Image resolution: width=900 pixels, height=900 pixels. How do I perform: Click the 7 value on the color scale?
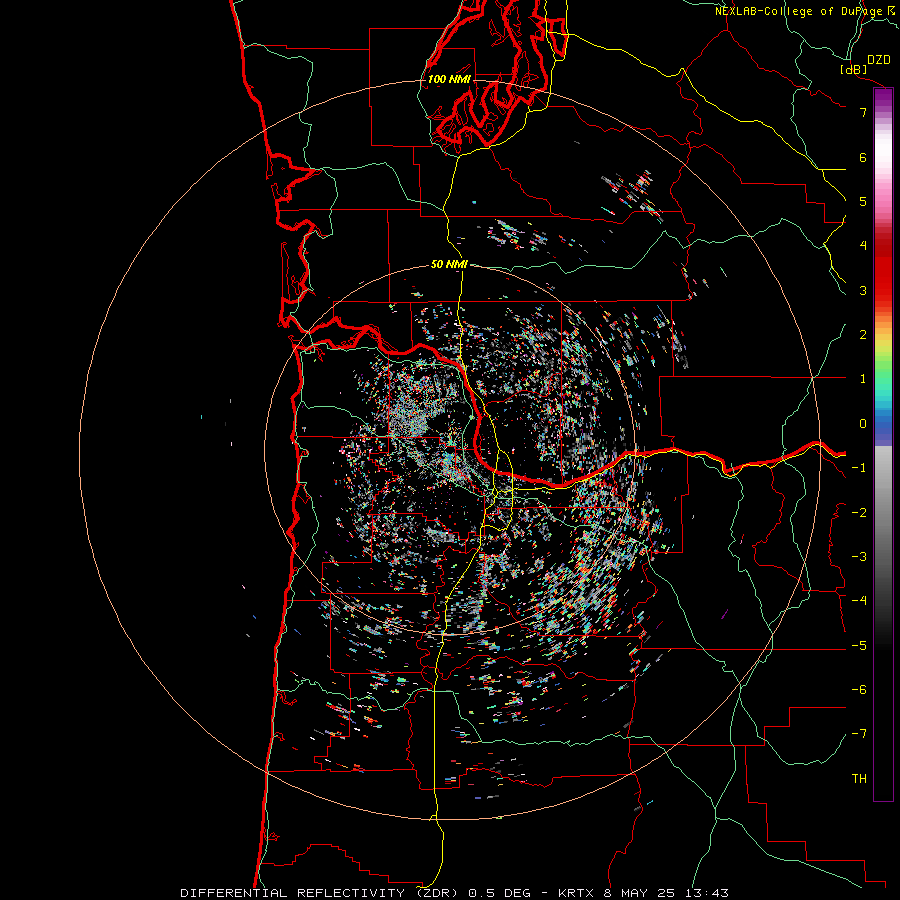point(863,112)
